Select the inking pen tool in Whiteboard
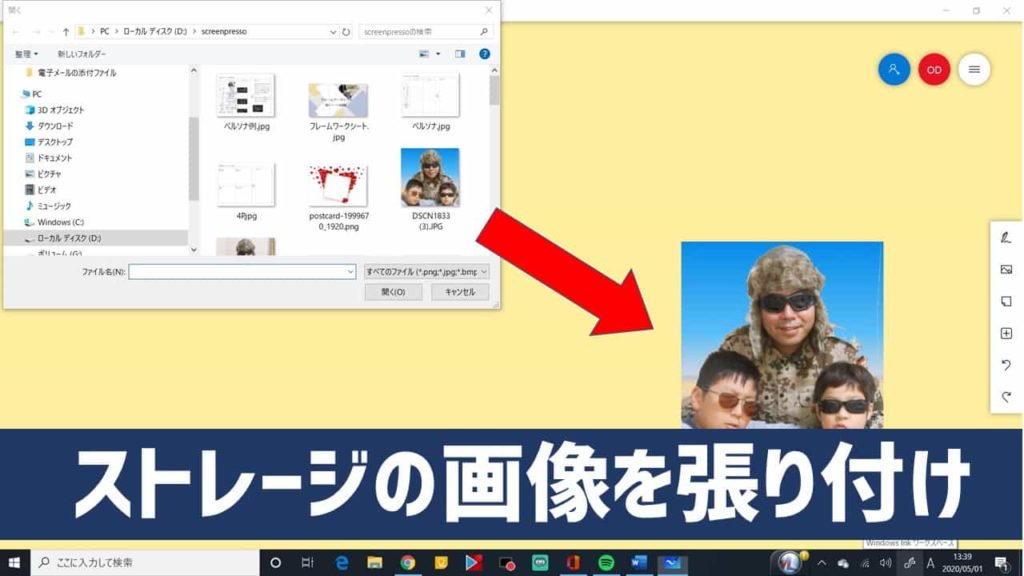This screenshot has height=576, width=1024. 1006,238
